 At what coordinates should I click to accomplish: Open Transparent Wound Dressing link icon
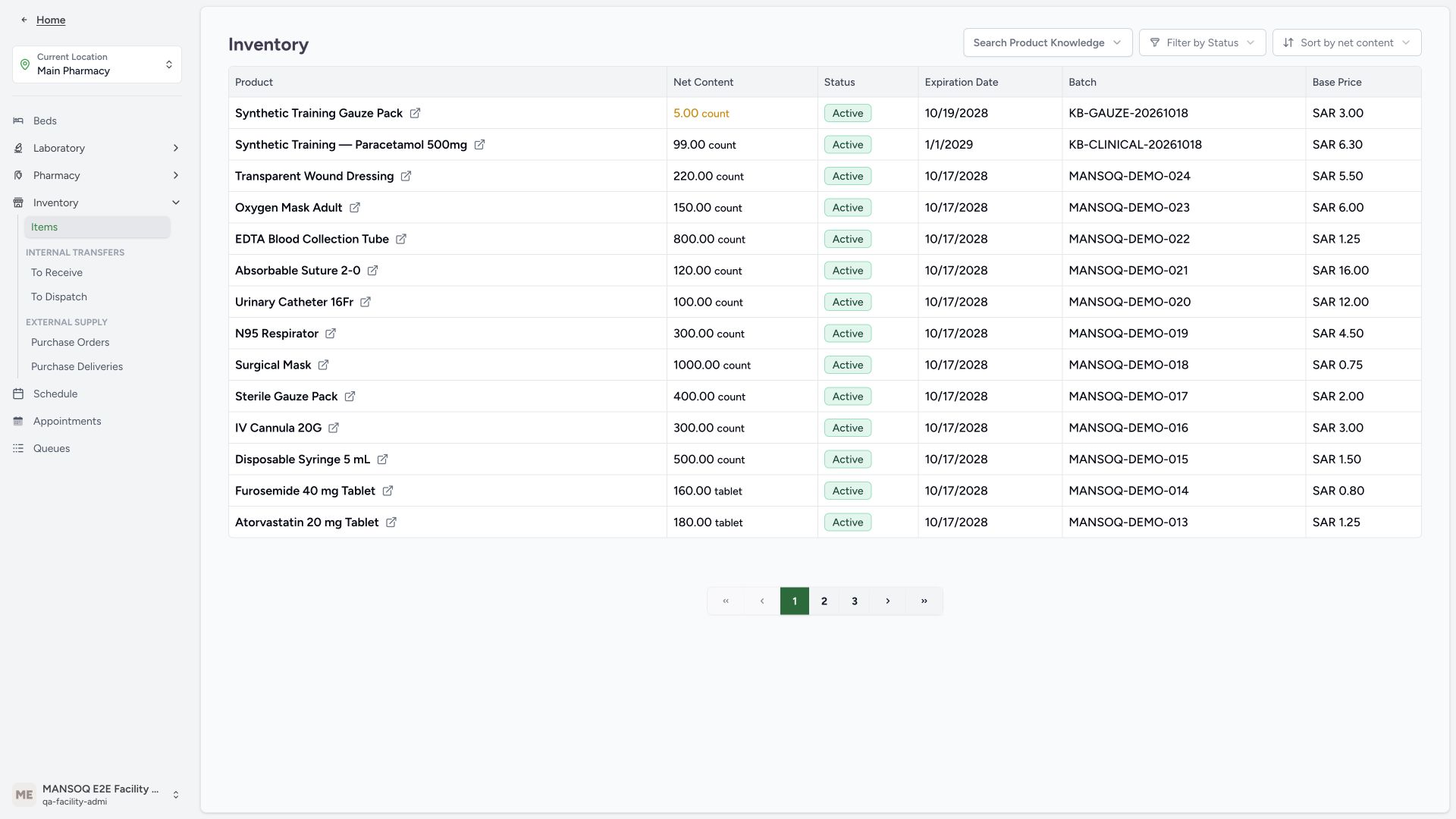[406, 176]
